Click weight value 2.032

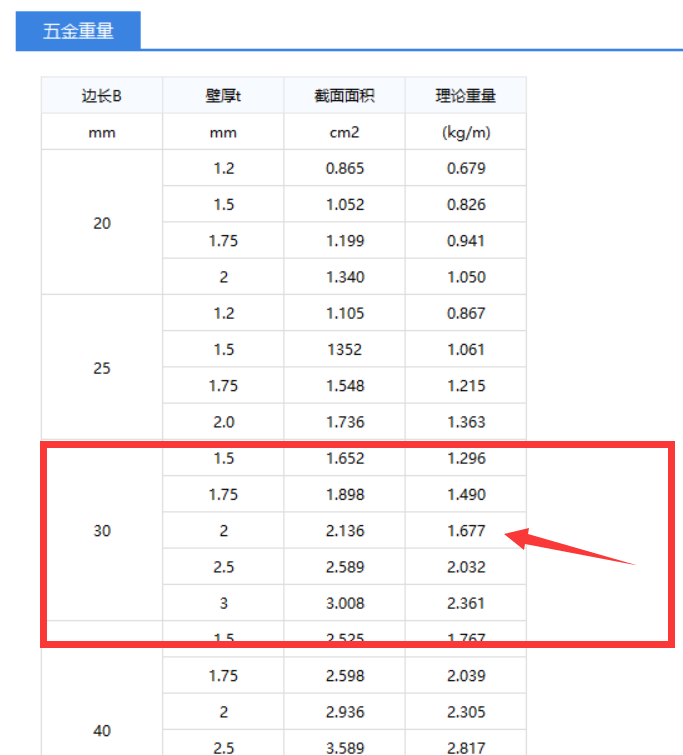coord(466,567)
